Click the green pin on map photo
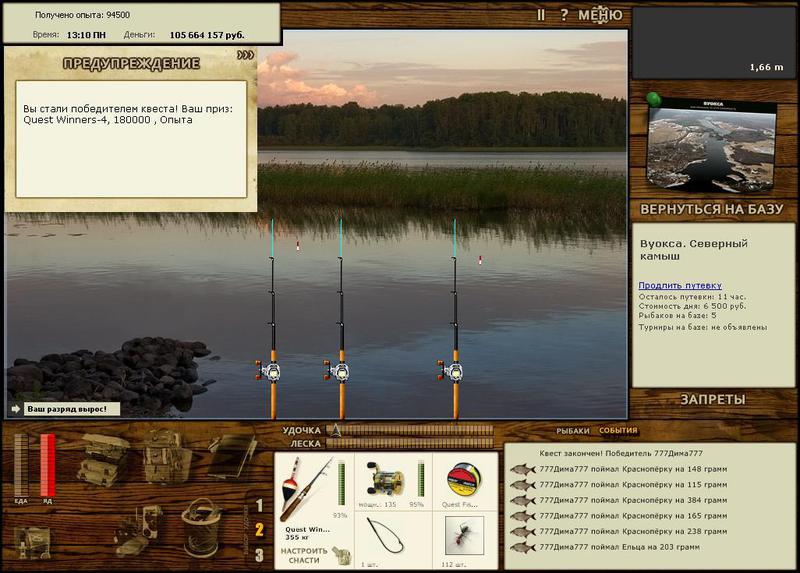Viewport: 800px width, 573px height. coord(654,98)
